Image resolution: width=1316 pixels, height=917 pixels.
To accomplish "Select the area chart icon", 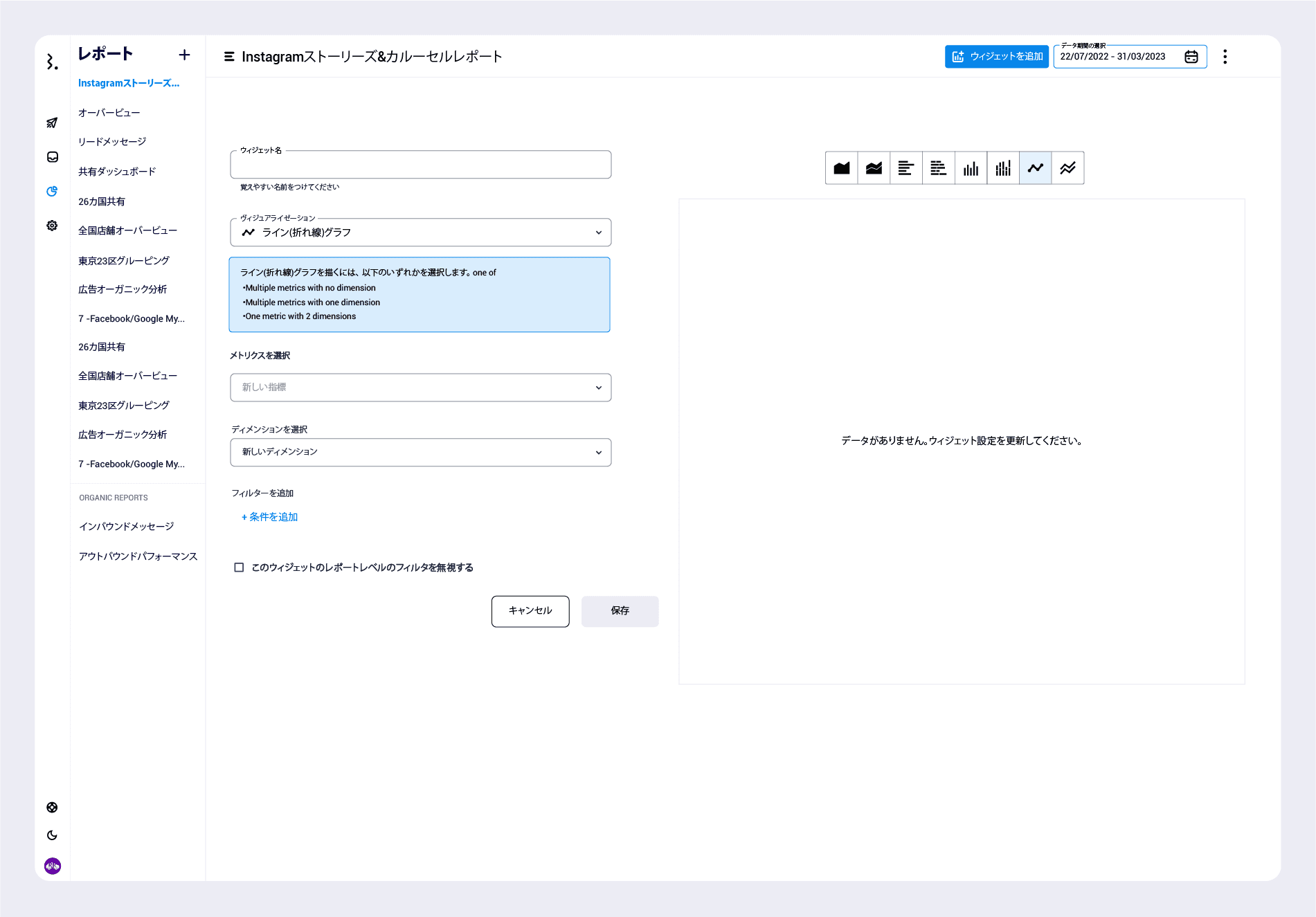I will point(841,168).
